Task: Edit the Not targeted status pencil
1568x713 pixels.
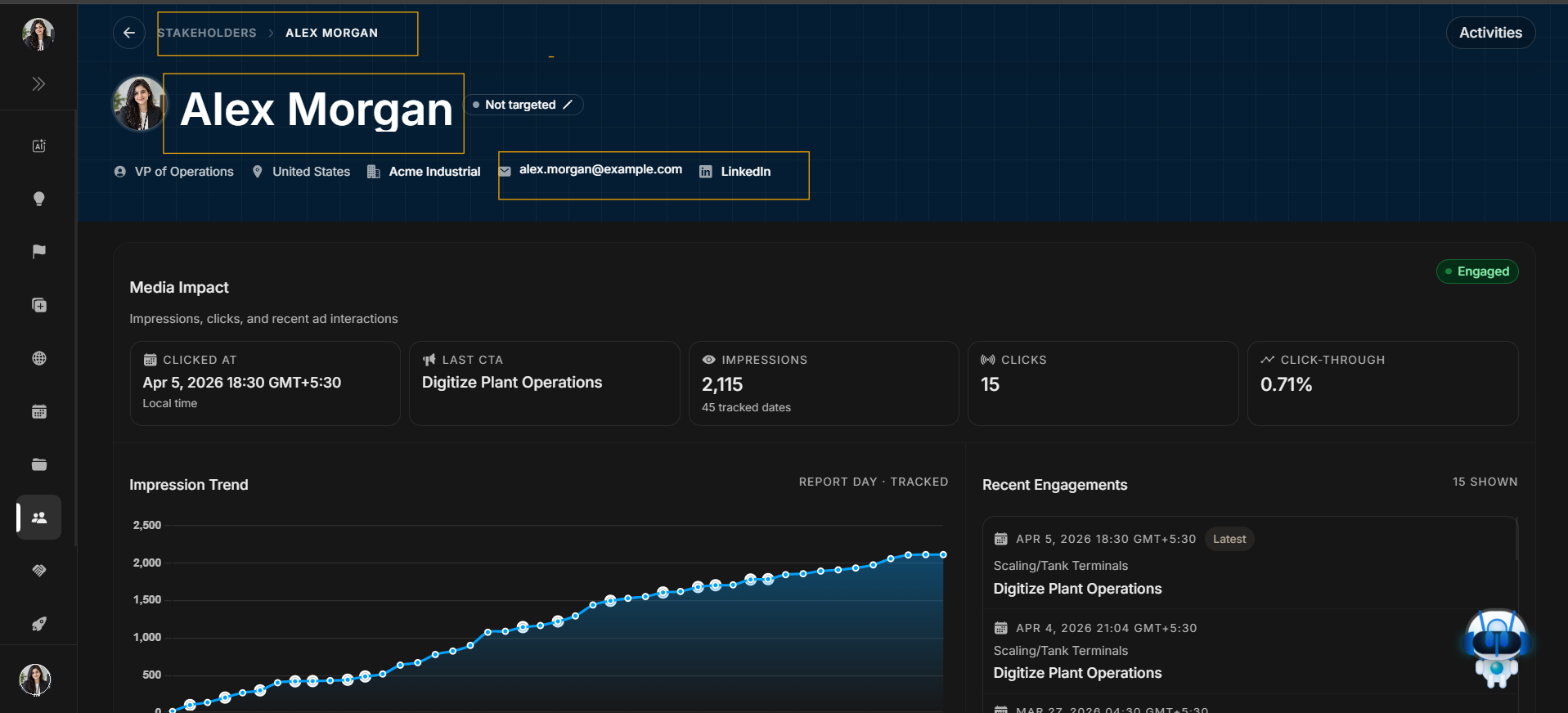Action: click(x=568, y=105)
